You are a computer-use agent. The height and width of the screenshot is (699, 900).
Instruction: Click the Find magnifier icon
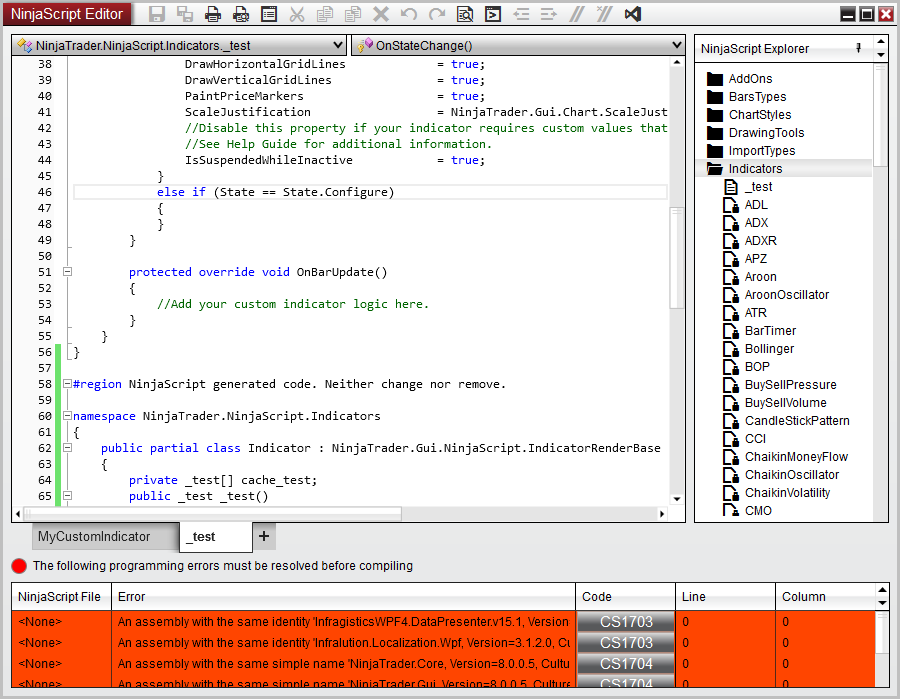[465, 14]
